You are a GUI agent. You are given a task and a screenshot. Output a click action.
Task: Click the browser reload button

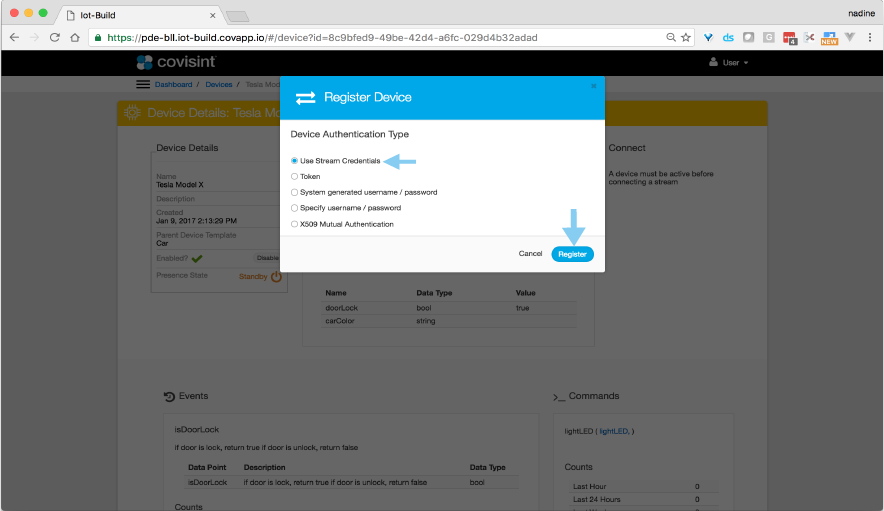coord(53,37)
